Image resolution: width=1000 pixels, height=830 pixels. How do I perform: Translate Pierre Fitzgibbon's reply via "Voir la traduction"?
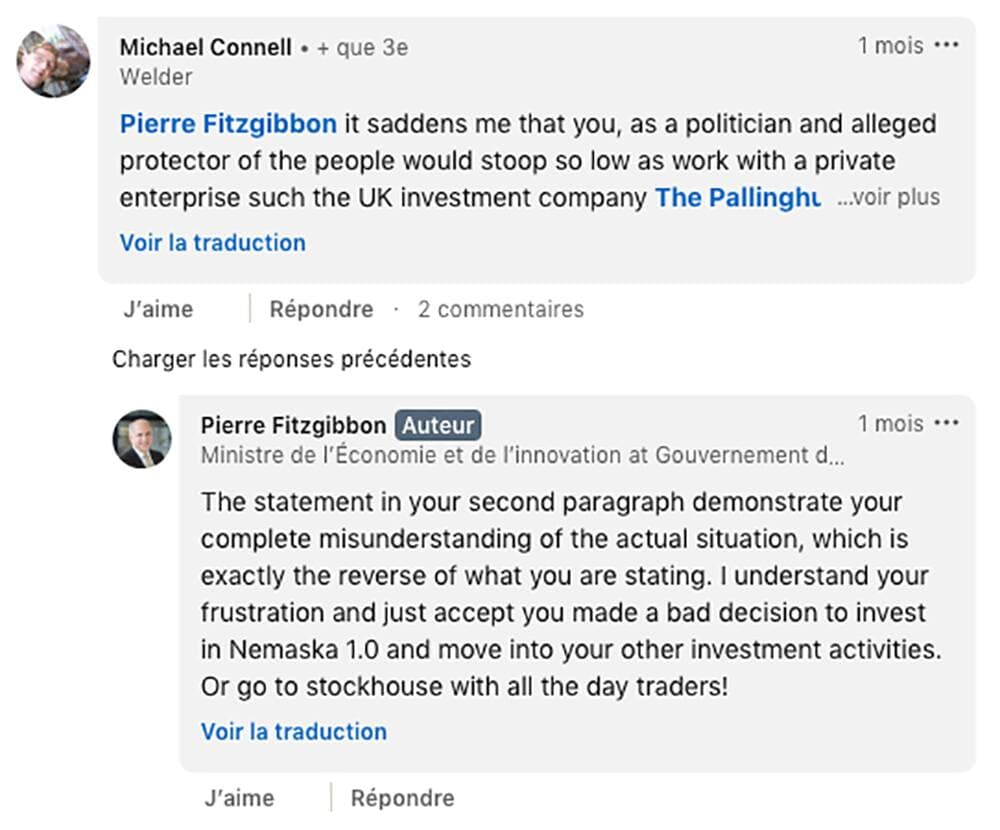point(293,731)
